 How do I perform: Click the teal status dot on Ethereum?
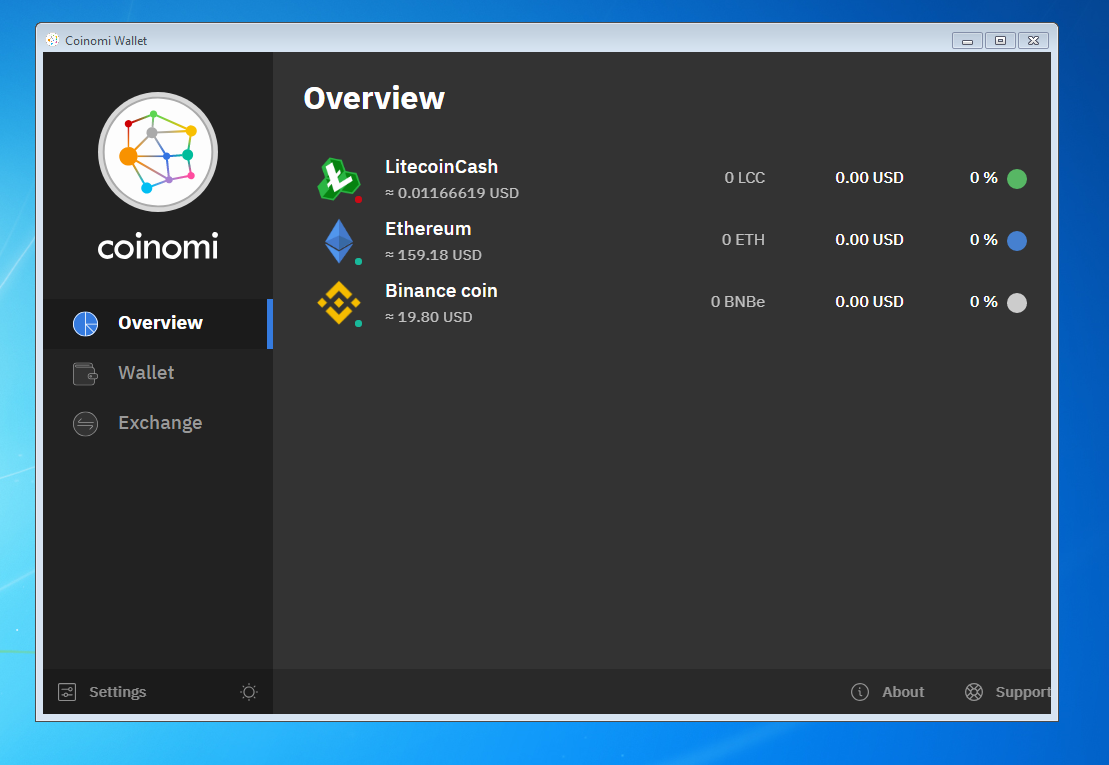pos(359,262)
